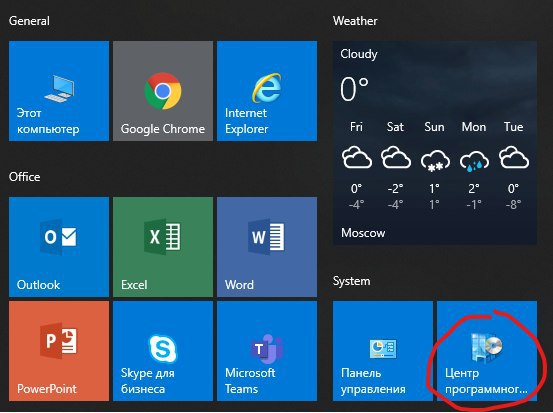Open Skype для бизнеса tile
The height and width of the screenshot is (413, 553).
coord(163,351)
